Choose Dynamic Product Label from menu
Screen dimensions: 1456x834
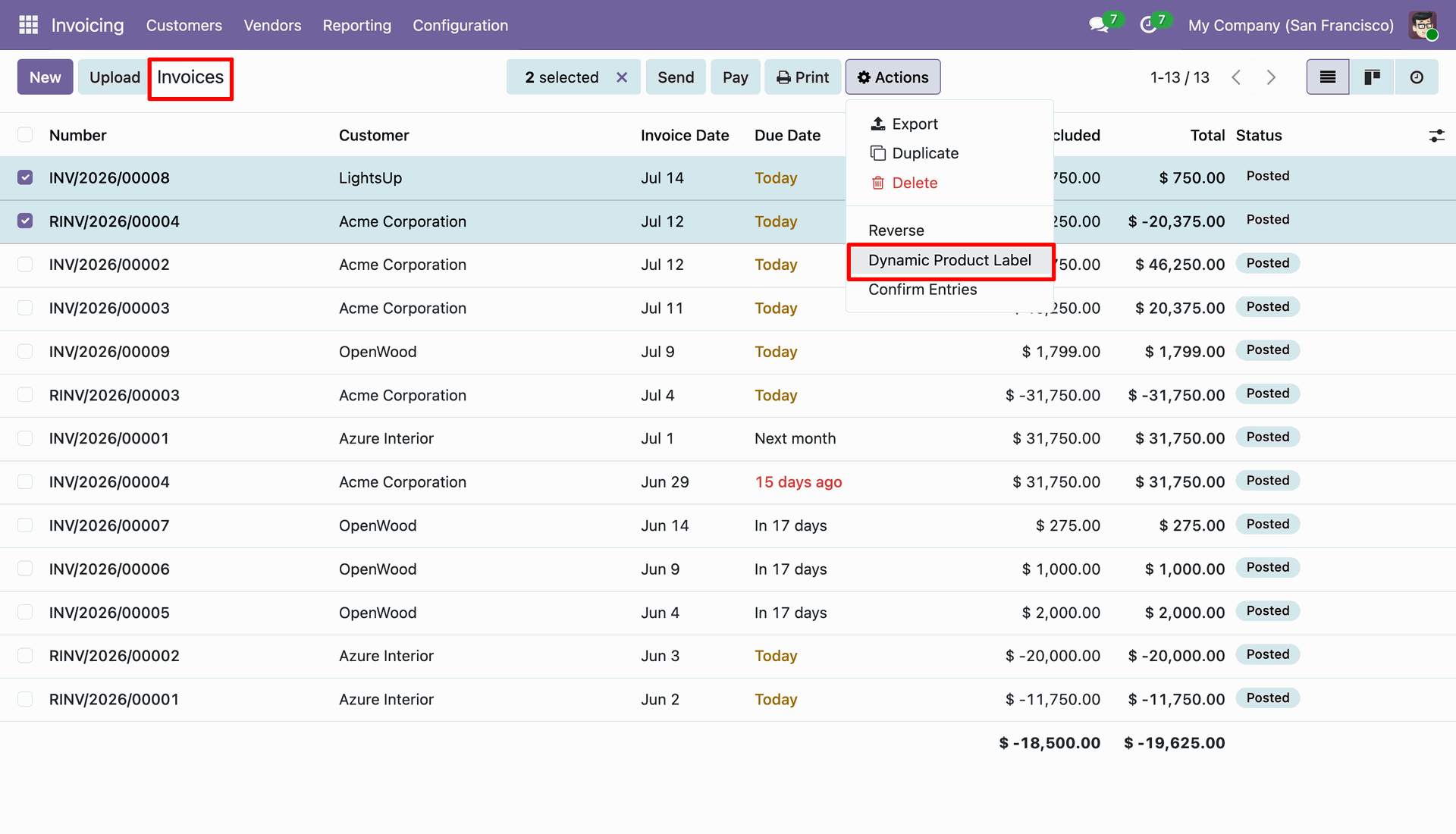click(949, 260)
